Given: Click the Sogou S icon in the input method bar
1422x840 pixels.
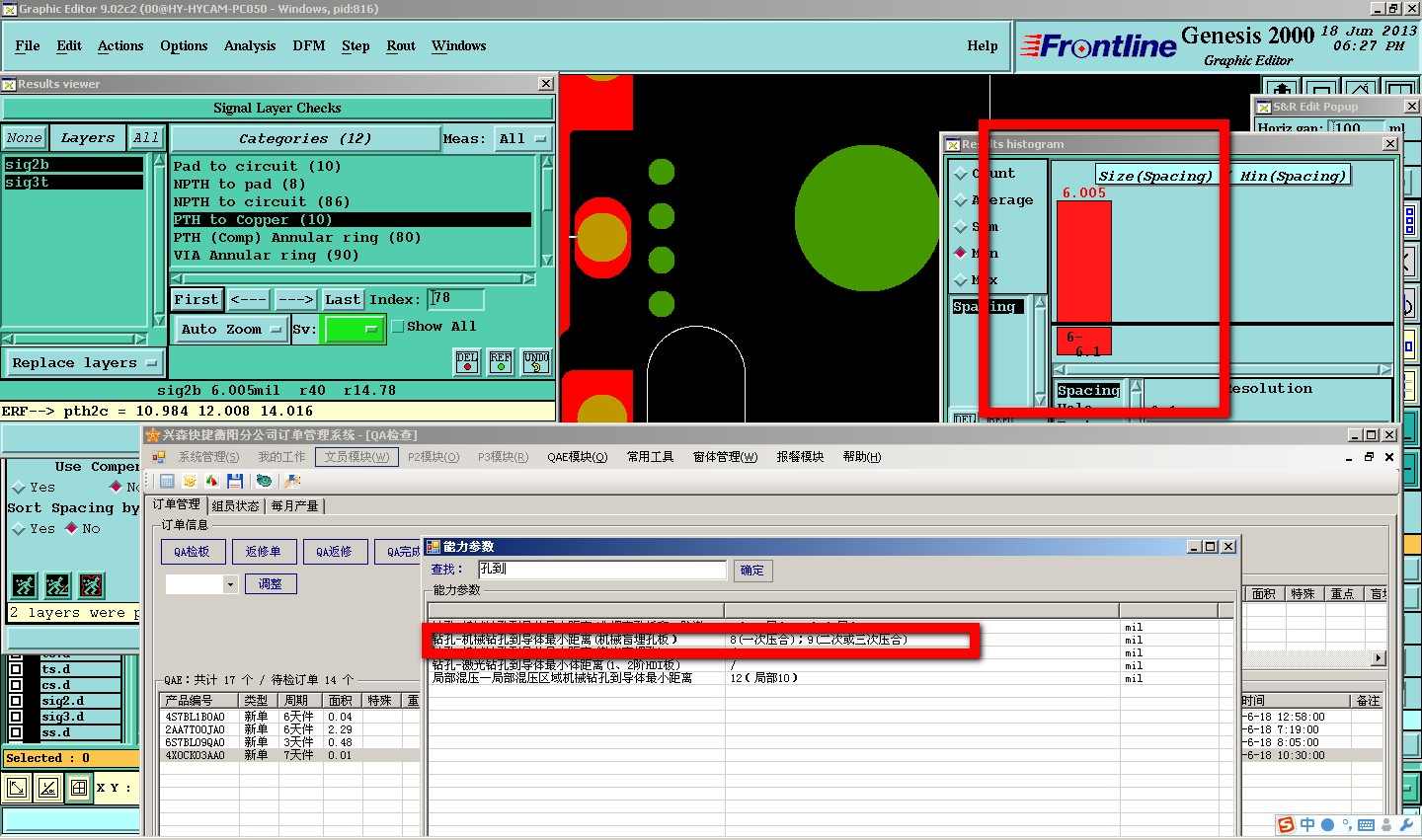Looking at the screenshot, I should (1285, 825).
